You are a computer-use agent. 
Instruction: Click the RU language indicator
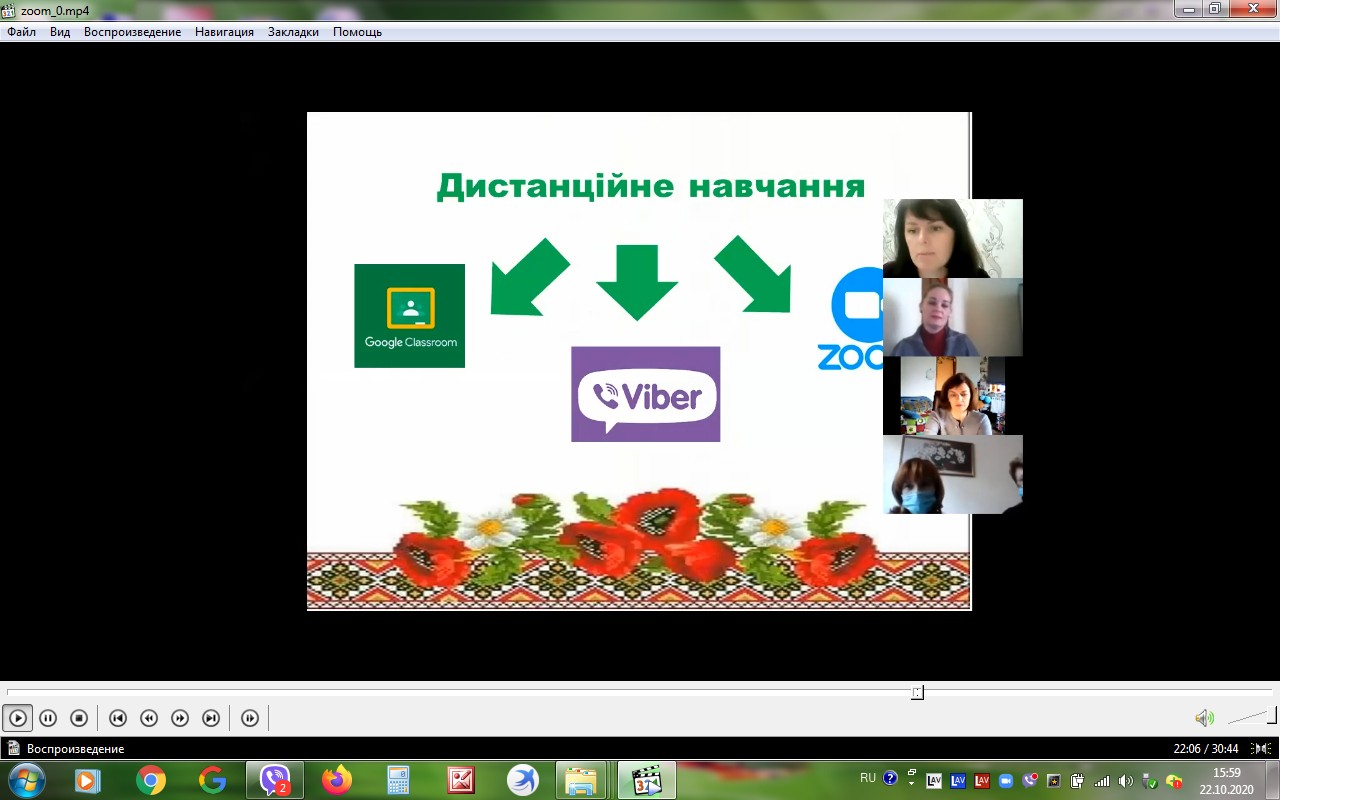click(867, 778)
